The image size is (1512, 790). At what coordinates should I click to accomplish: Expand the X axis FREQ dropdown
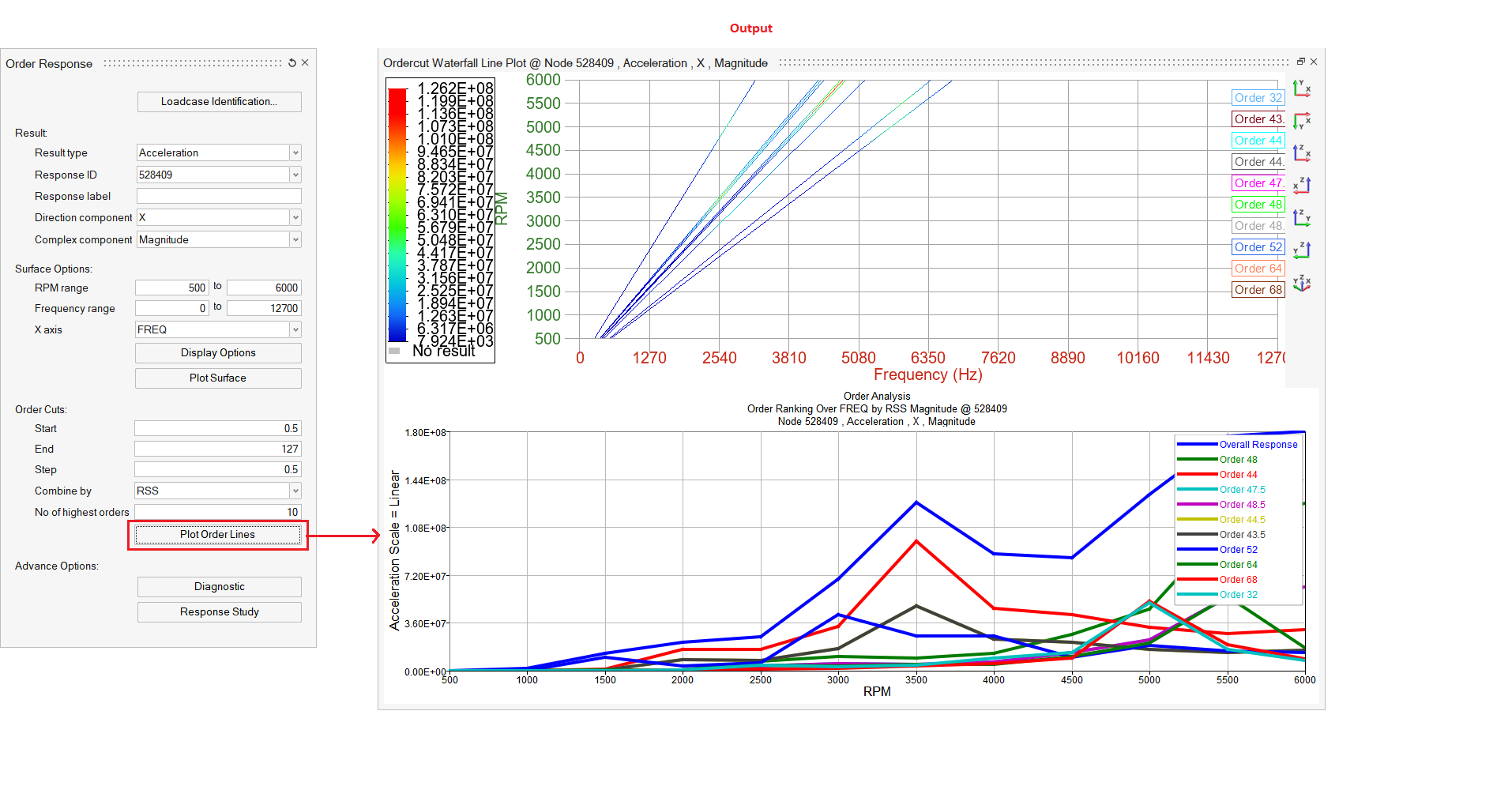[295, 330]
